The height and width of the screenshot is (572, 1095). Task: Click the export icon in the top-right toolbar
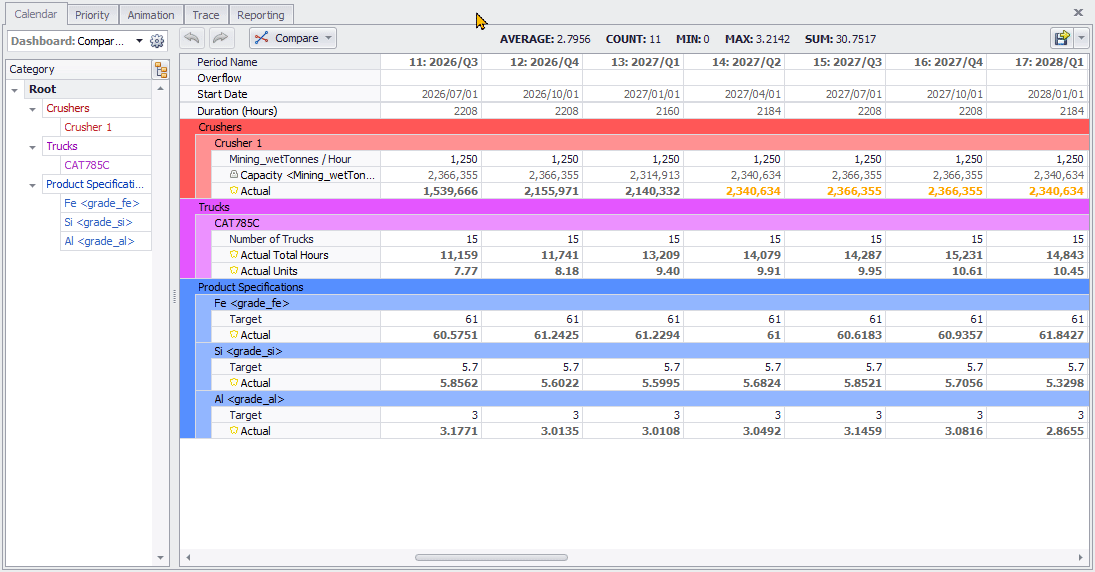tap(1061, 38)
